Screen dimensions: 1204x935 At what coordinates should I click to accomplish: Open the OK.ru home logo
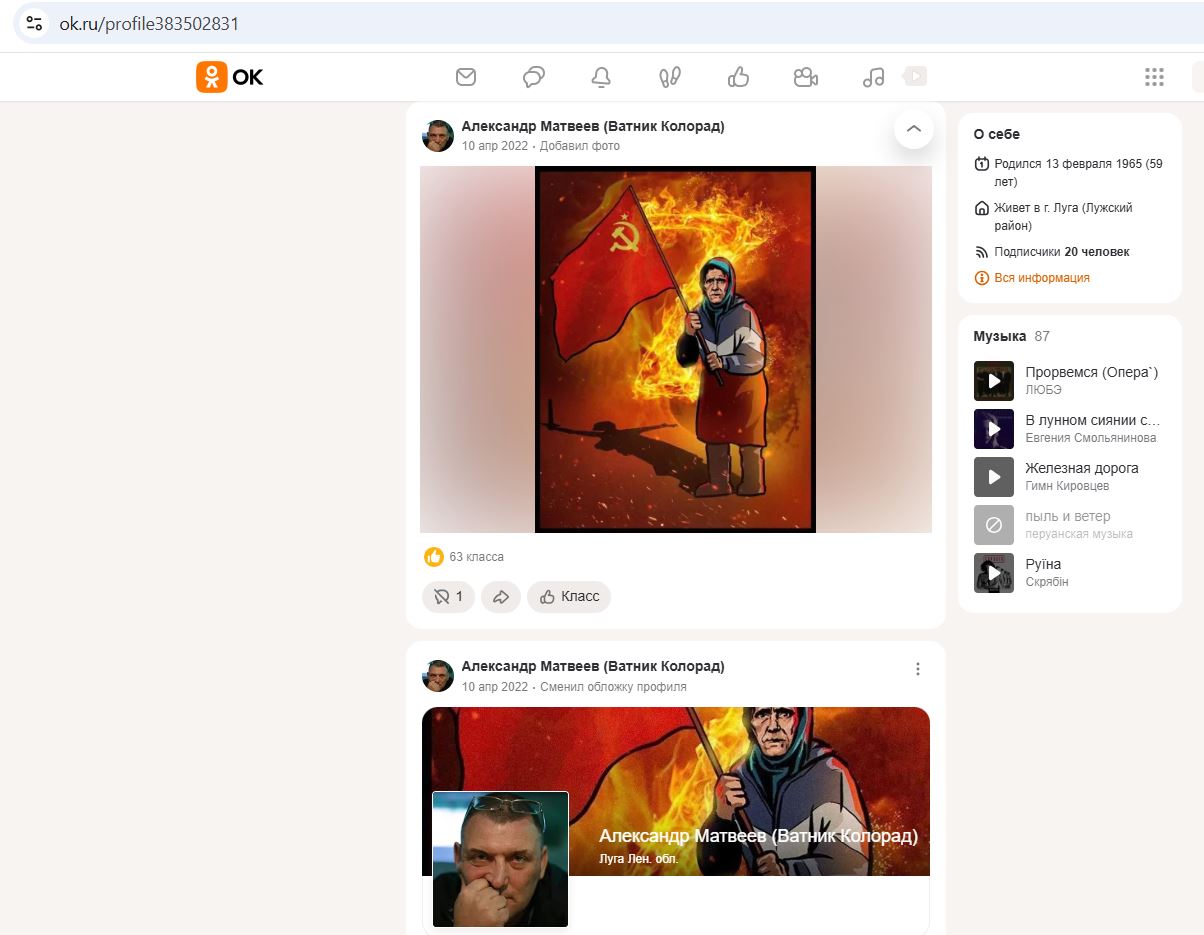(230, 77)
